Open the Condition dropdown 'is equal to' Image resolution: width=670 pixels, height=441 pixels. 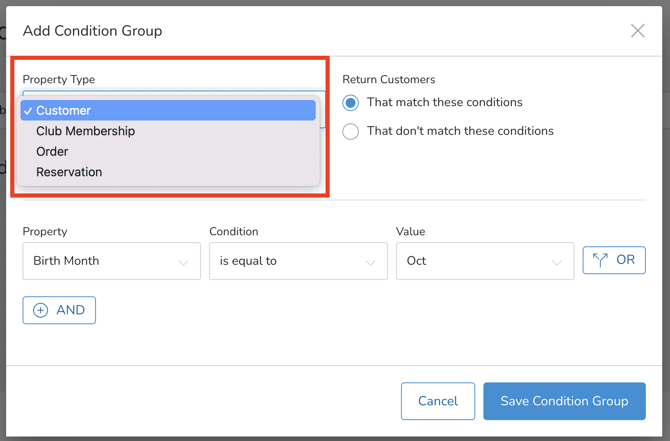point(297,261)
